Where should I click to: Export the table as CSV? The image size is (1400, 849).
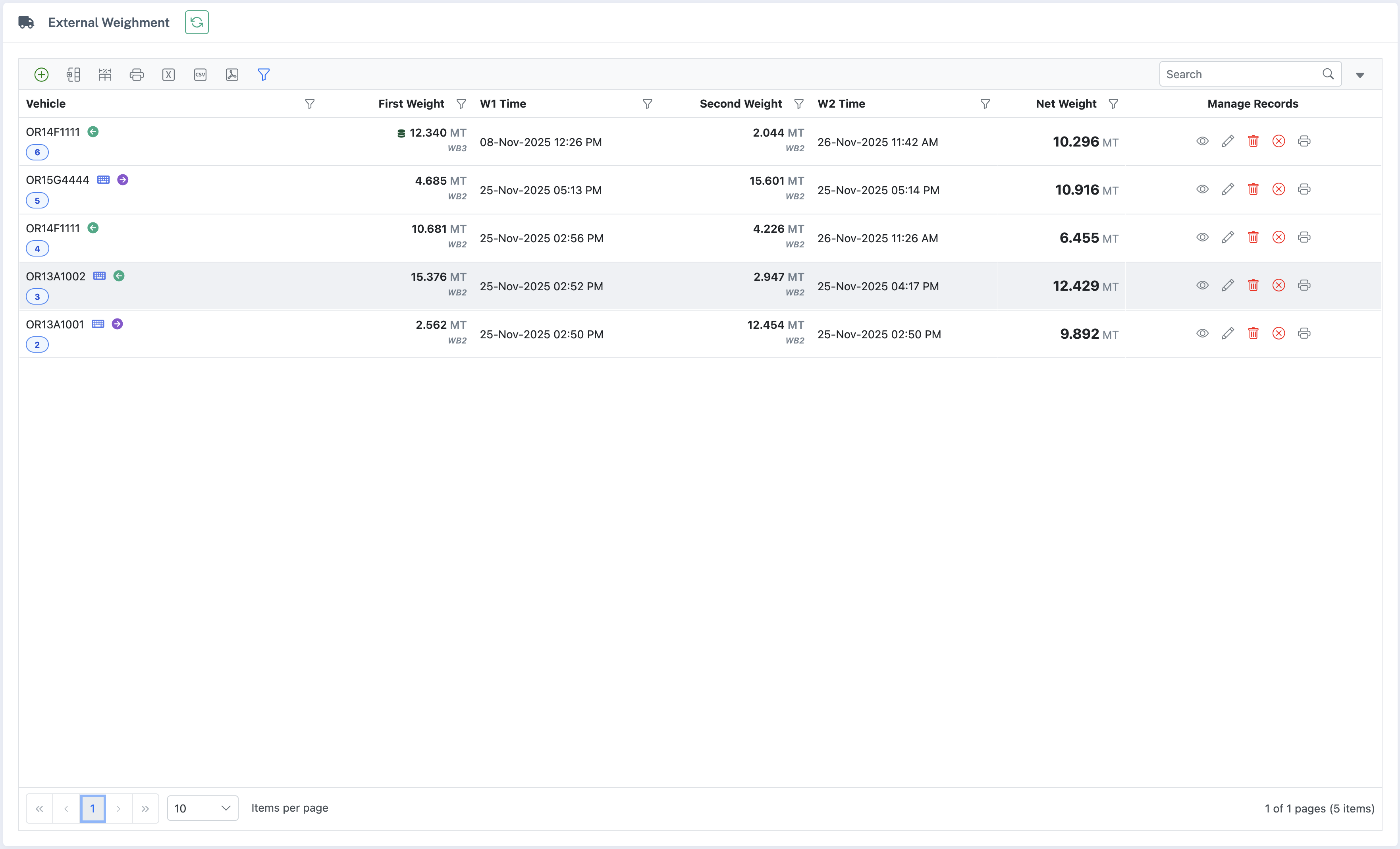tap(201, 74)
